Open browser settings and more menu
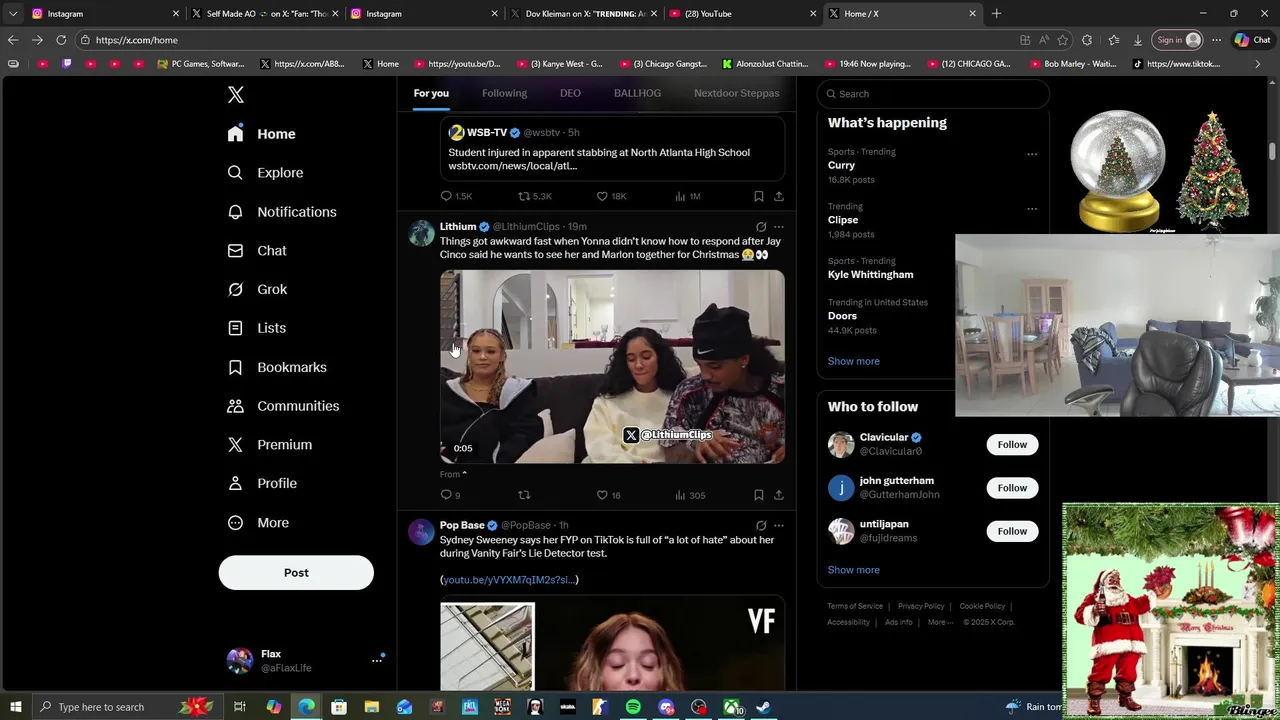Image resolution: width=1280 pixels, height=720 pixels. [x=1216, y=40]
